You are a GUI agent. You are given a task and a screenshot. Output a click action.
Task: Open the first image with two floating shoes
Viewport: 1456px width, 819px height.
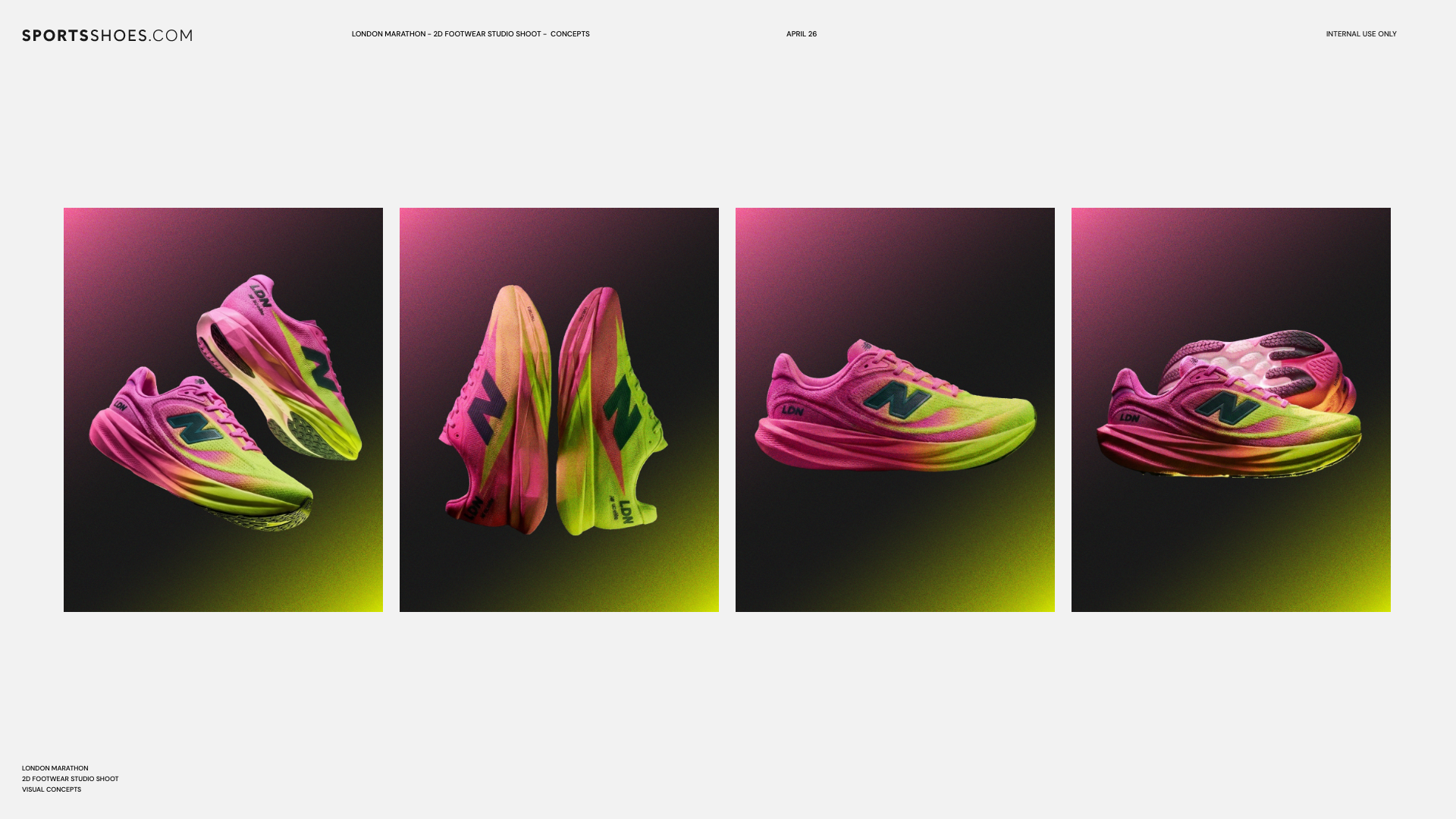223,409
